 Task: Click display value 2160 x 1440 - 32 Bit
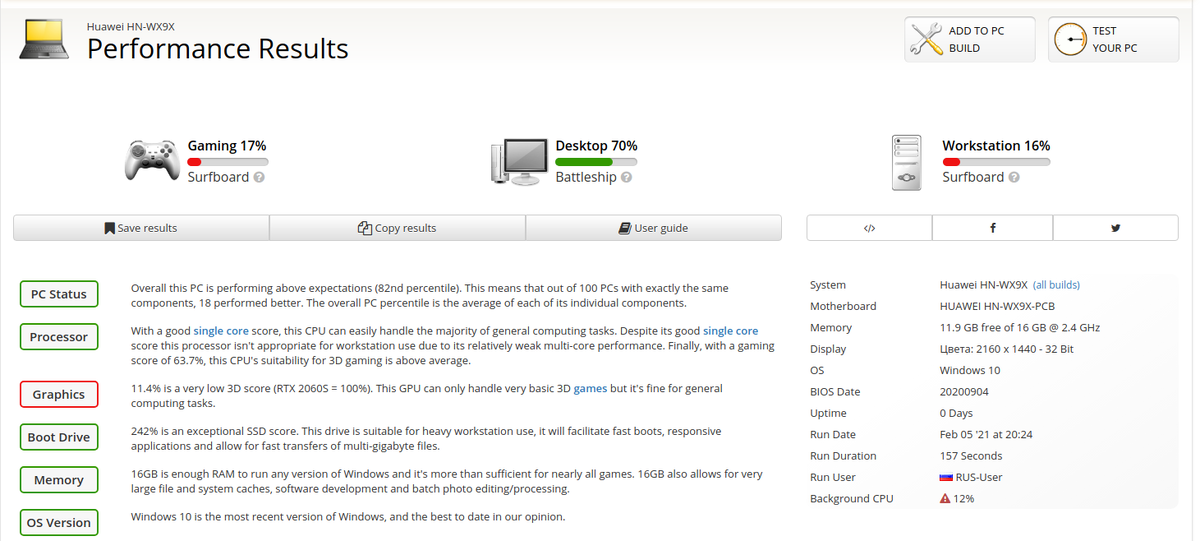1007,349
